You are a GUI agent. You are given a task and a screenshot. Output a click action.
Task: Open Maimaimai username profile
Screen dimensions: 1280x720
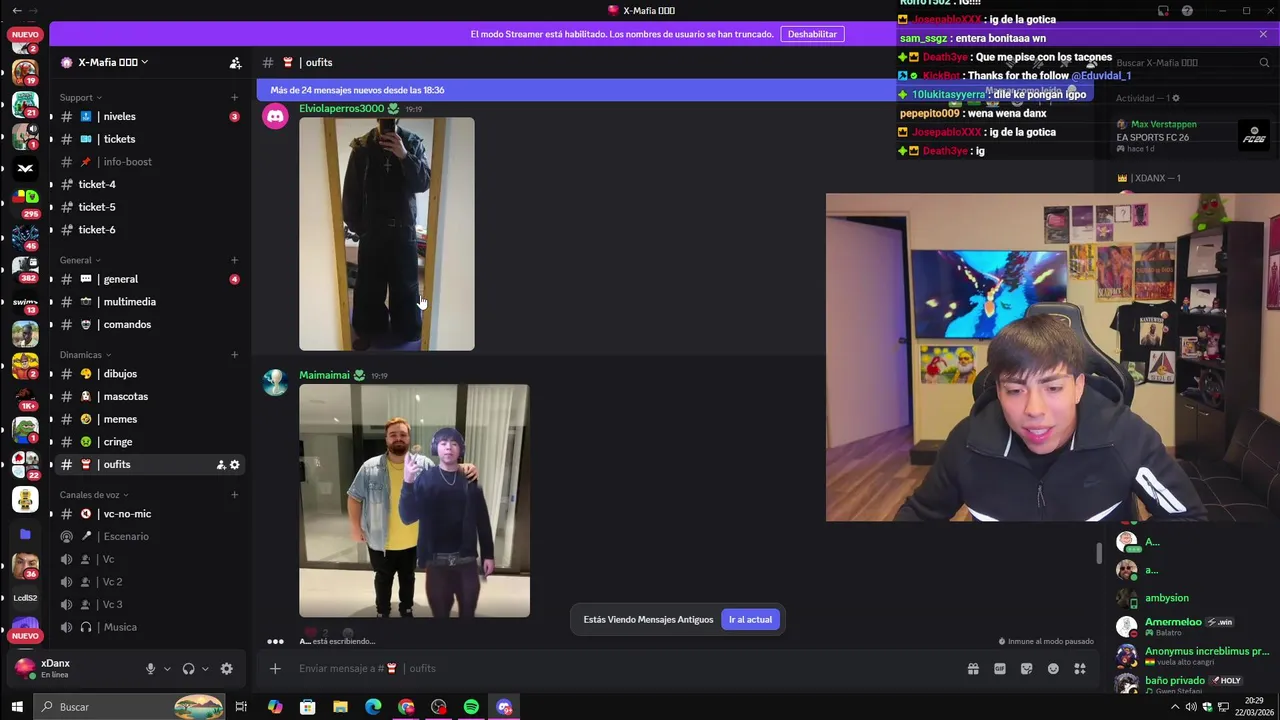[x=324, y=376]
